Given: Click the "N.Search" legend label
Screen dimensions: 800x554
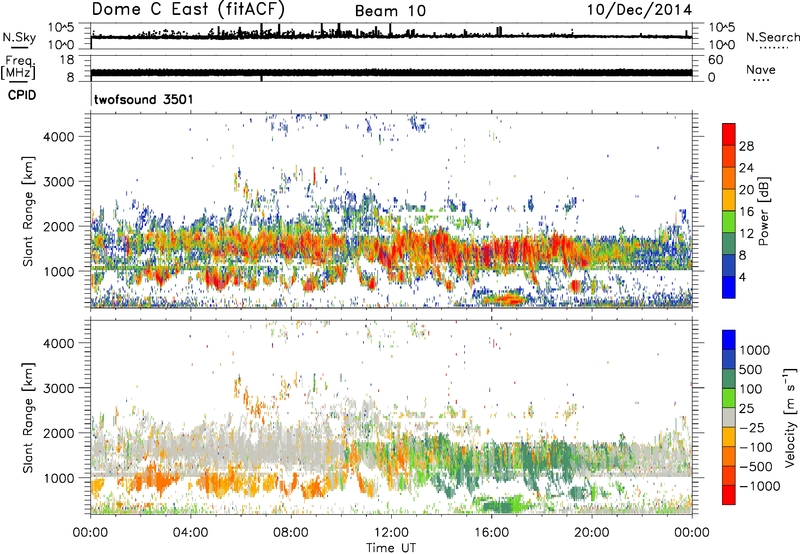Looking at the screenshot, I should (x=772, y=37).
